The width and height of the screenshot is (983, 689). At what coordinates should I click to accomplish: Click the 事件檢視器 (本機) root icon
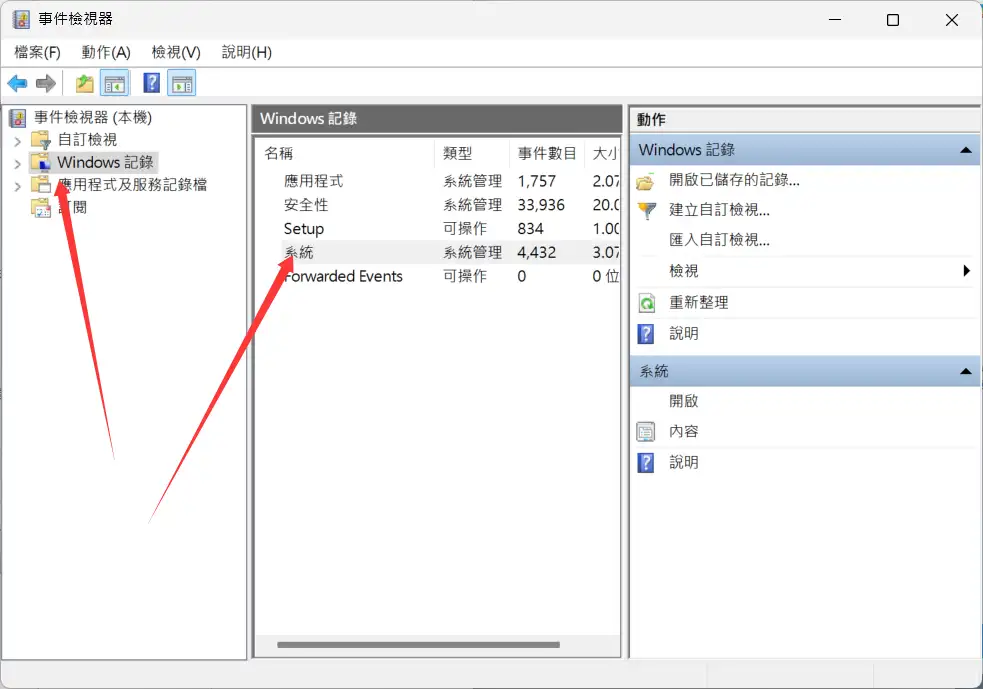pyautogui.click(x=18, y=118)
